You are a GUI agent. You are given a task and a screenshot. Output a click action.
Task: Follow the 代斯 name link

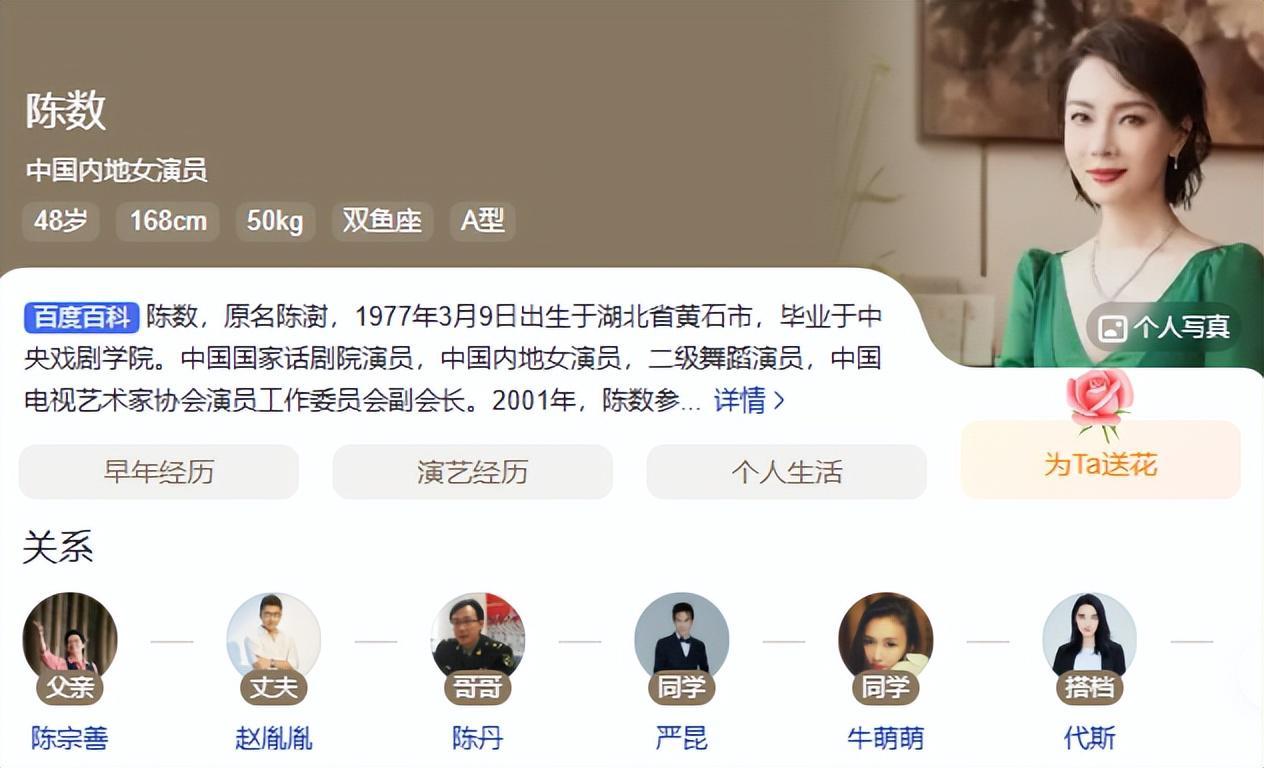(x=1090, y=739)
